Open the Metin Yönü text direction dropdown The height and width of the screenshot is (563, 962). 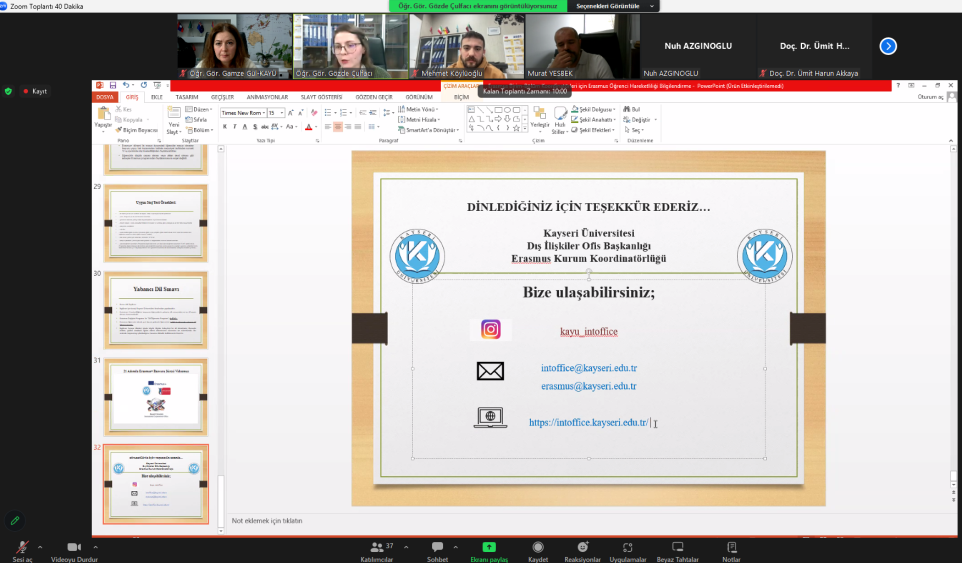[x=418, y=109]
